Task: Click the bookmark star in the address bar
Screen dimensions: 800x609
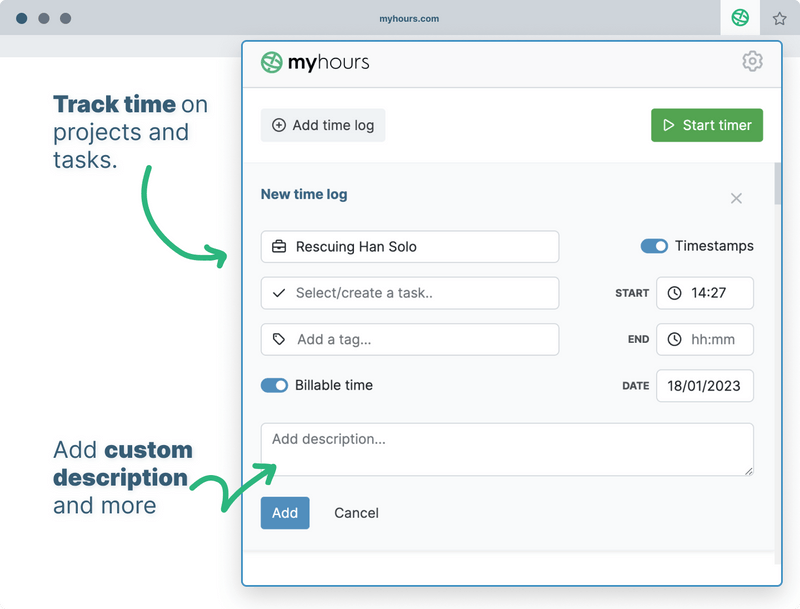Action: pyautogui.click(x=778, y=17)
